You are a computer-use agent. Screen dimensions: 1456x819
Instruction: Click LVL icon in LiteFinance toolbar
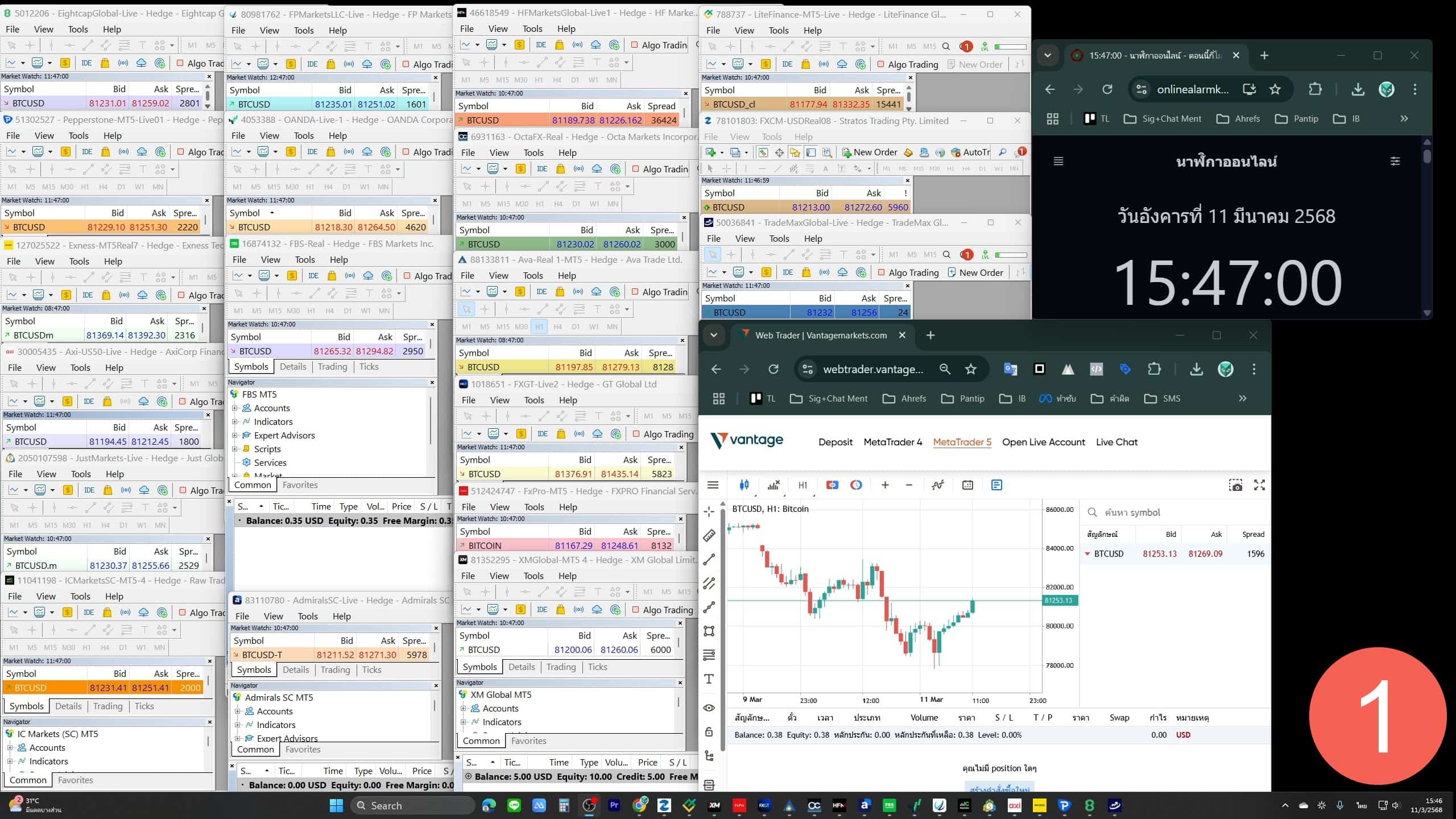pyautogui.click(x=985, y=47)
